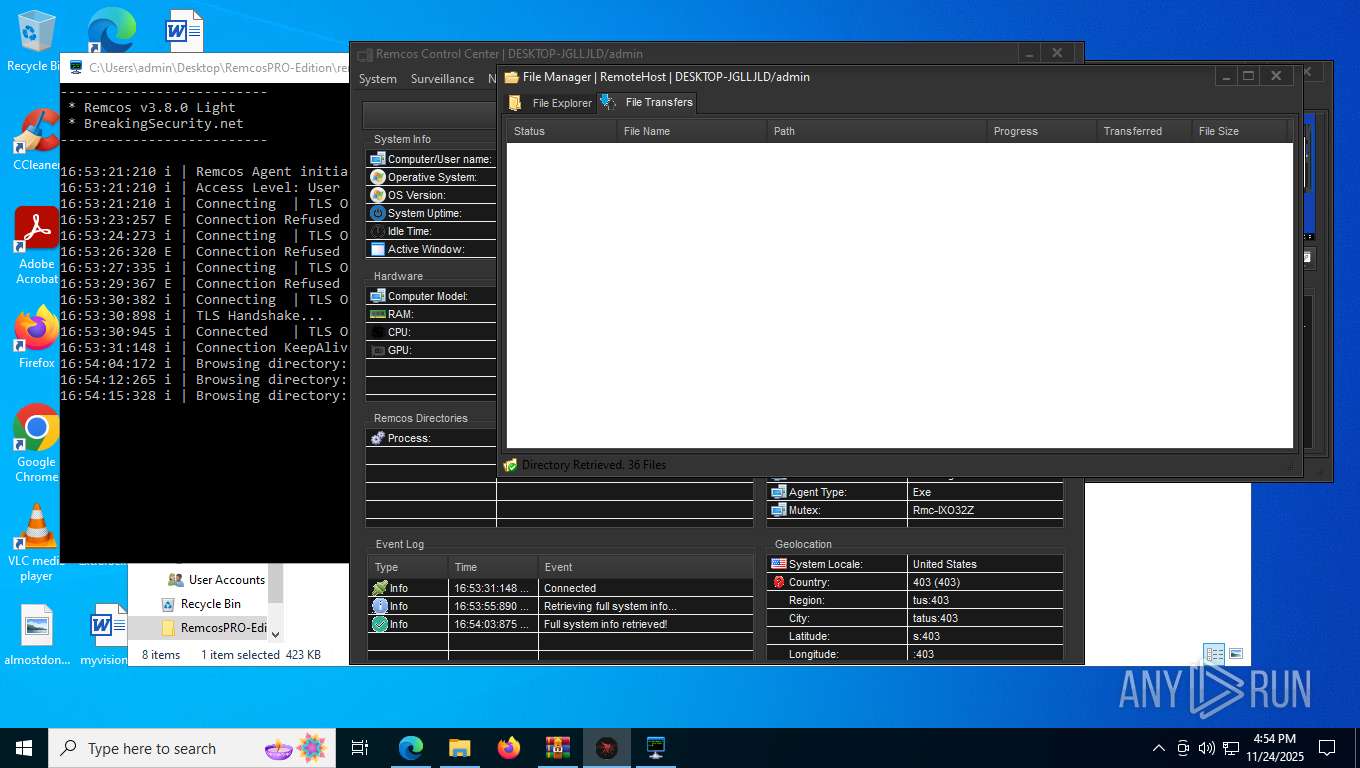The height and width of the screenshot is (768, 1360).
Task: Open the Microsoft Edge desktop shortcut
Action: click(x=111, y=30)
